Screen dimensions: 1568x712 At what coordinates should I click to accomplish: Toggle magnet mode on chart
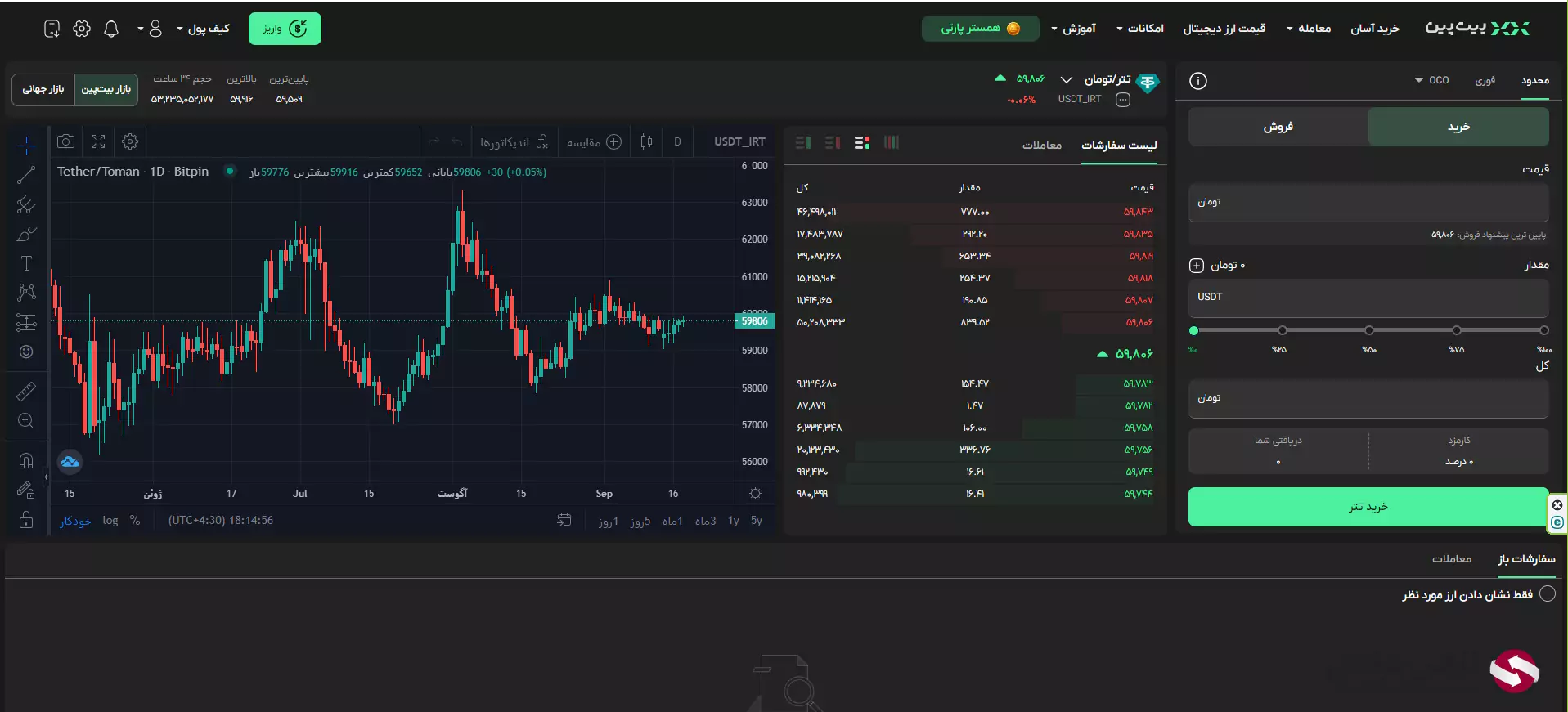click(x=26, y=461)
